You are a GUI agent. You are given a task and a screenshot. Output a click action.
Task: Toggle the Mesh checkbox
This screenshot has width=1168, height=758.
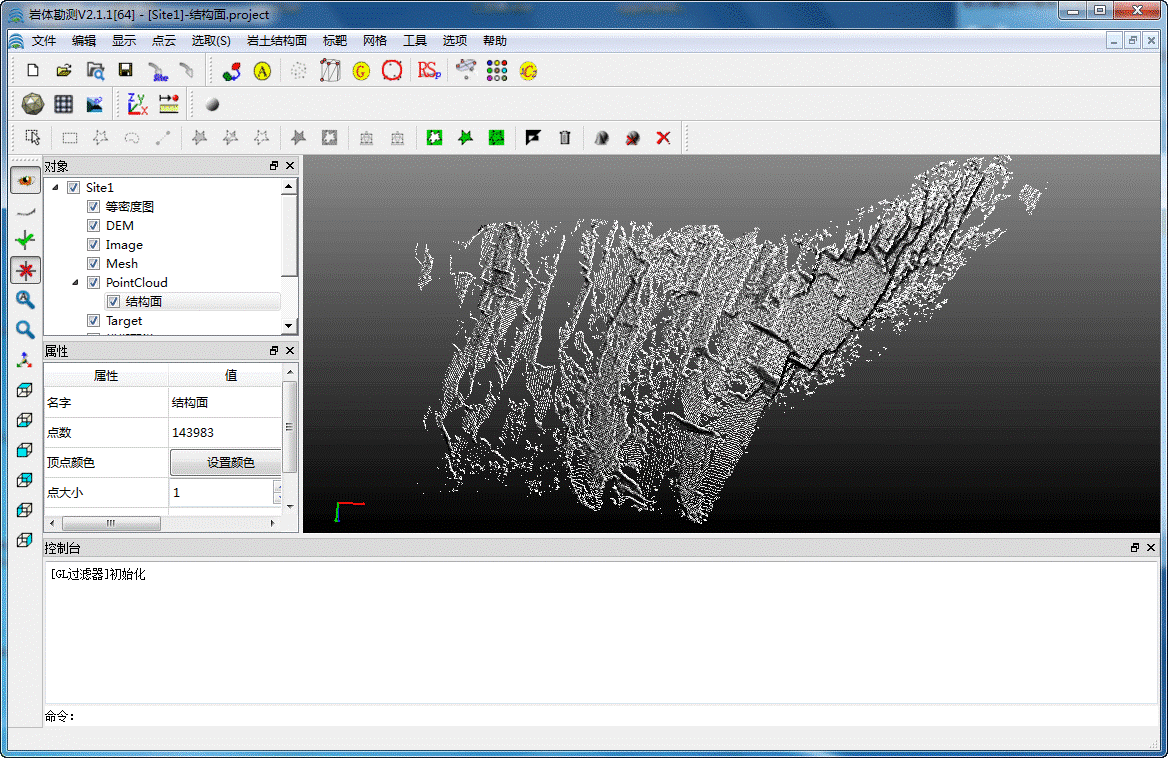click(x=93, y=264)
